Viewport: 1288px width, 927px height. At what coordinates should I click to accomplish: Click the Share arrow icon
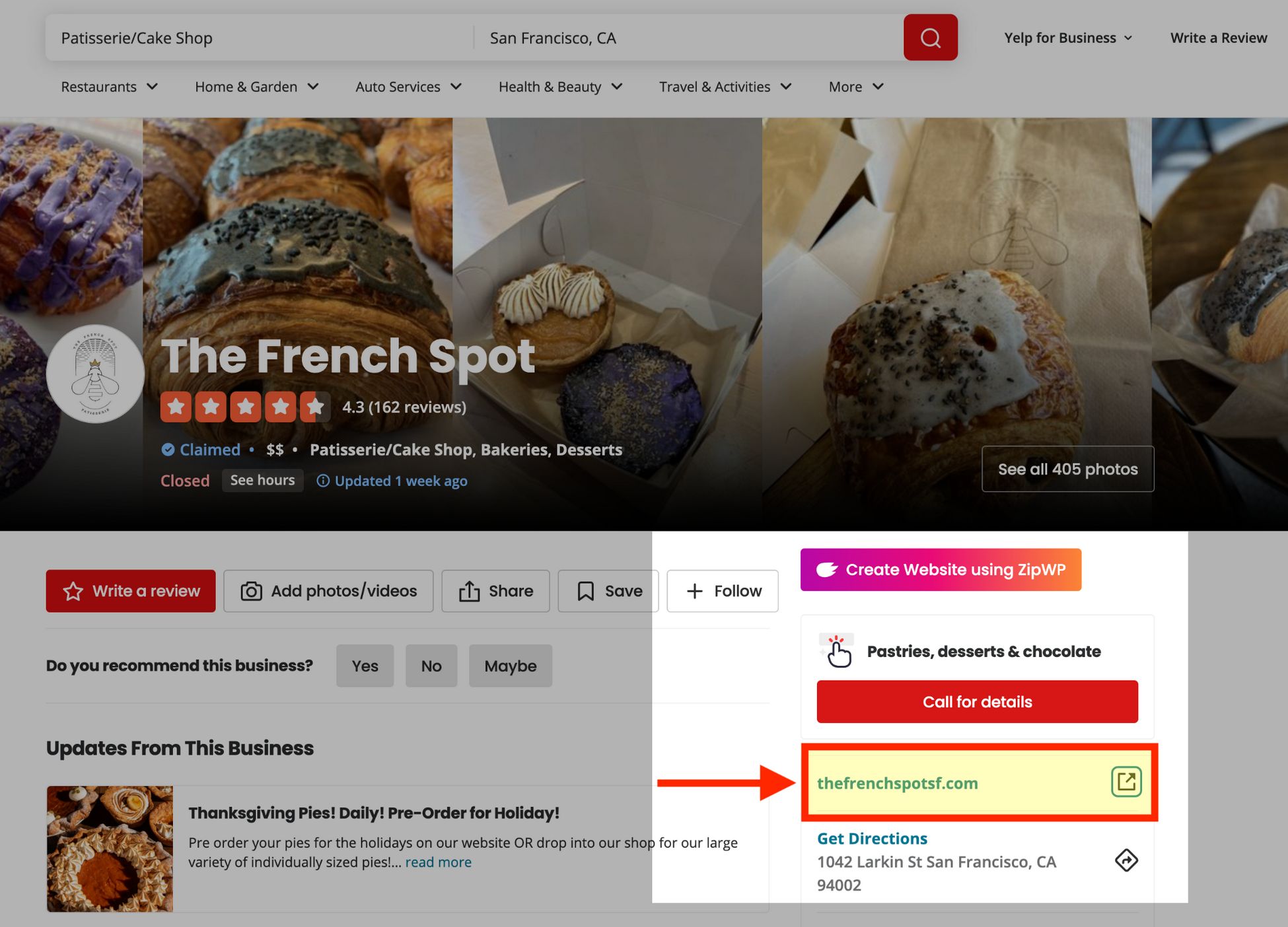[x=470, y=591]
